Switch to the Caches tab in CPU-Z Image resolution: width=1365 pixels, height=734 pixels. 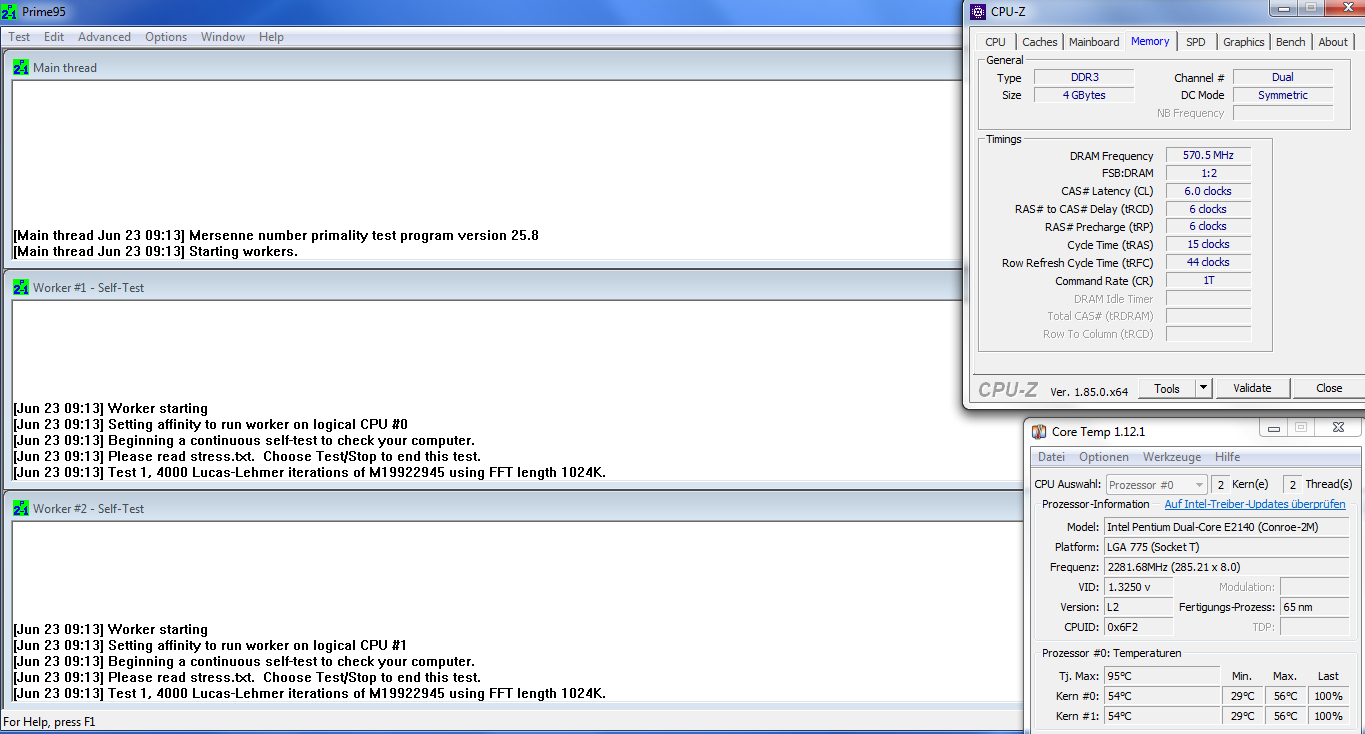(x=1040, y=42)
